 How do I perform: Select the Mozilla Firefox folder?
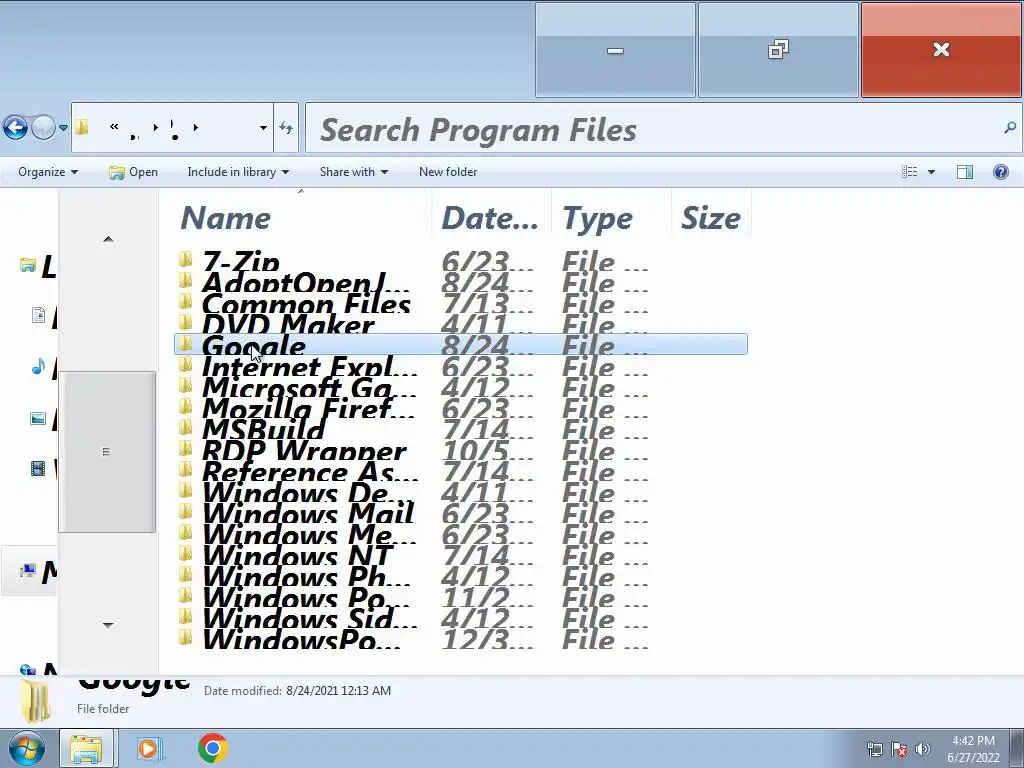[460, 408]
